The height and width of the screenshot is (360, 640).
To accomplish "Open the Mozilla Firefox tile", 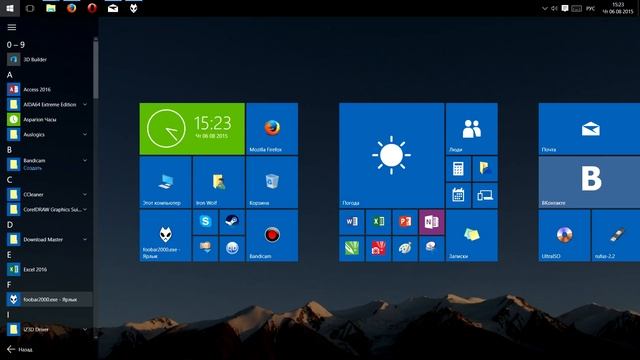I will click(272, 129).
